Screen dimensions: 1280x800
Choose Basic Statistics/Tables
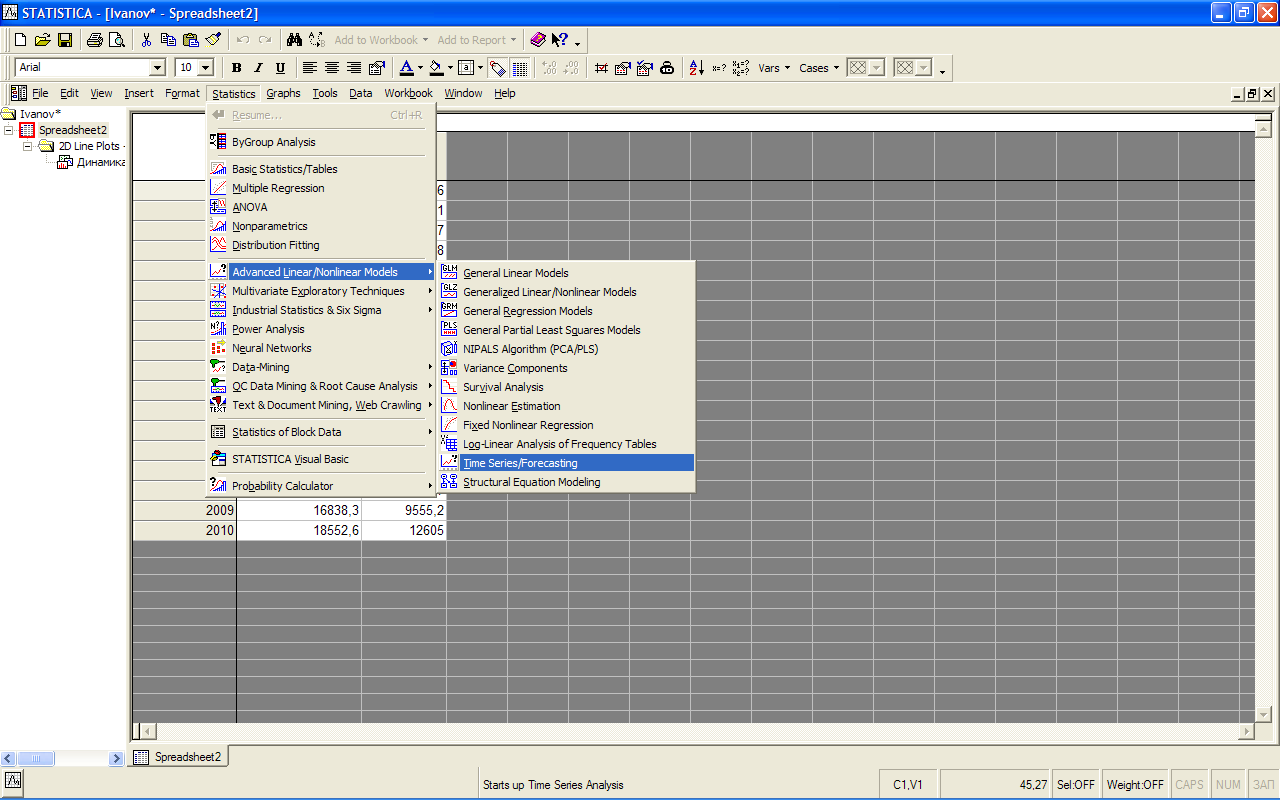321,169
